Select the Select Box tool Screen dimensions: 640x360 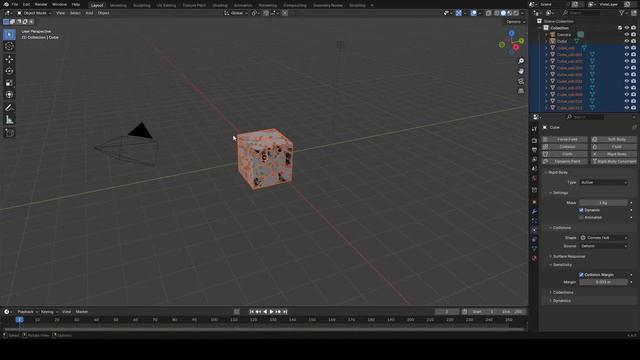coord(9,35)
